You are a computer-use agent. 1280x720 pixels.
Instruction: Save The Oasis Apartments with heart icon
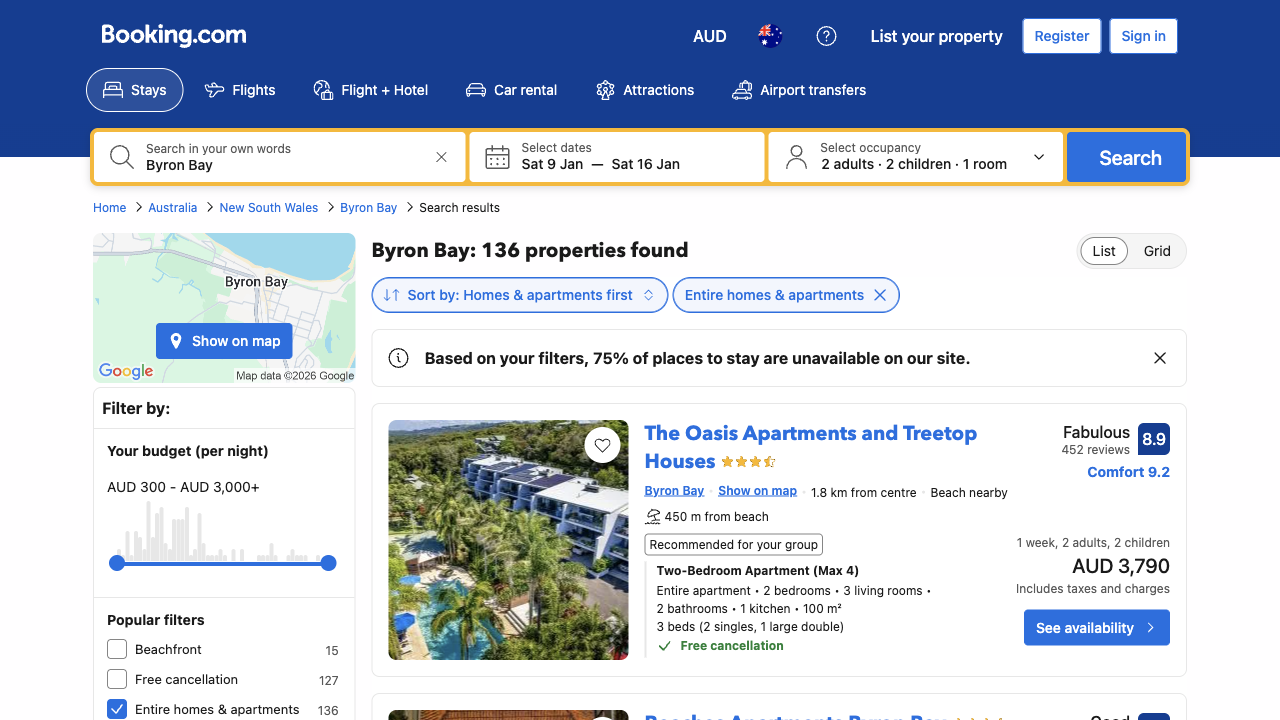click(602, 445)
